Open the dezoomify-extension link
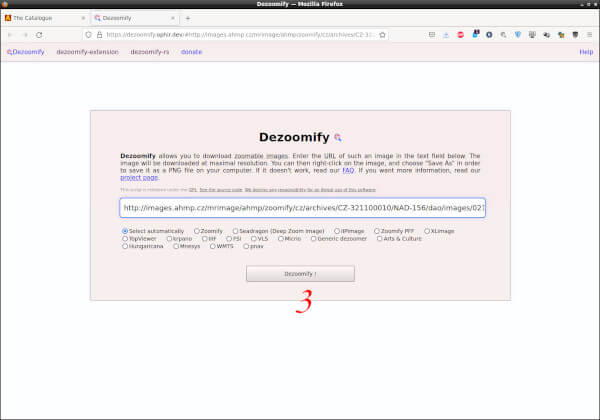Image resolution: width=600 pixels, height=420 pixels. click(x=87, y=52)
